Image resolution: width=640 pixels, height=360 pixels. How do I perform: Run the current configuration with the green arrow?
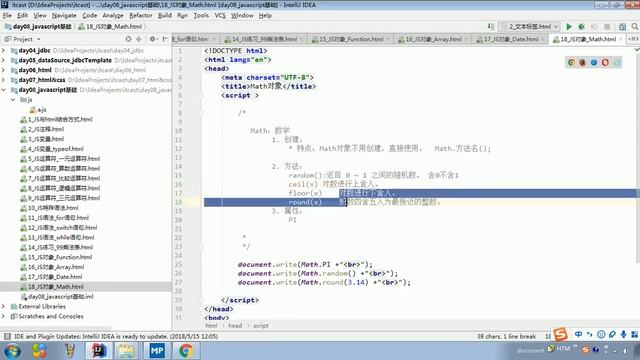(569, 27)
